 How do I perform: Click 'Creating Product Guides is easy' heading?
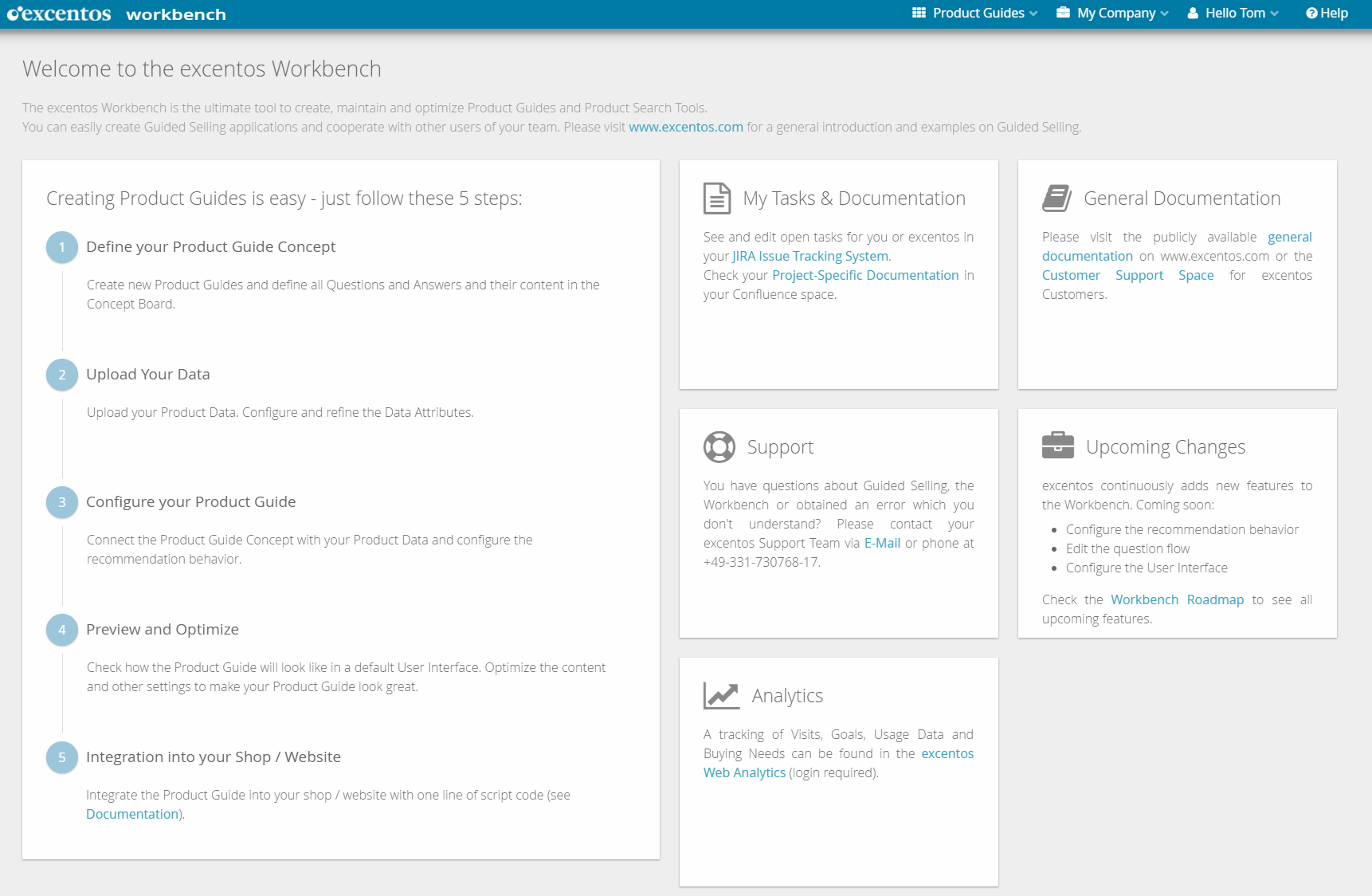[284, 198]
